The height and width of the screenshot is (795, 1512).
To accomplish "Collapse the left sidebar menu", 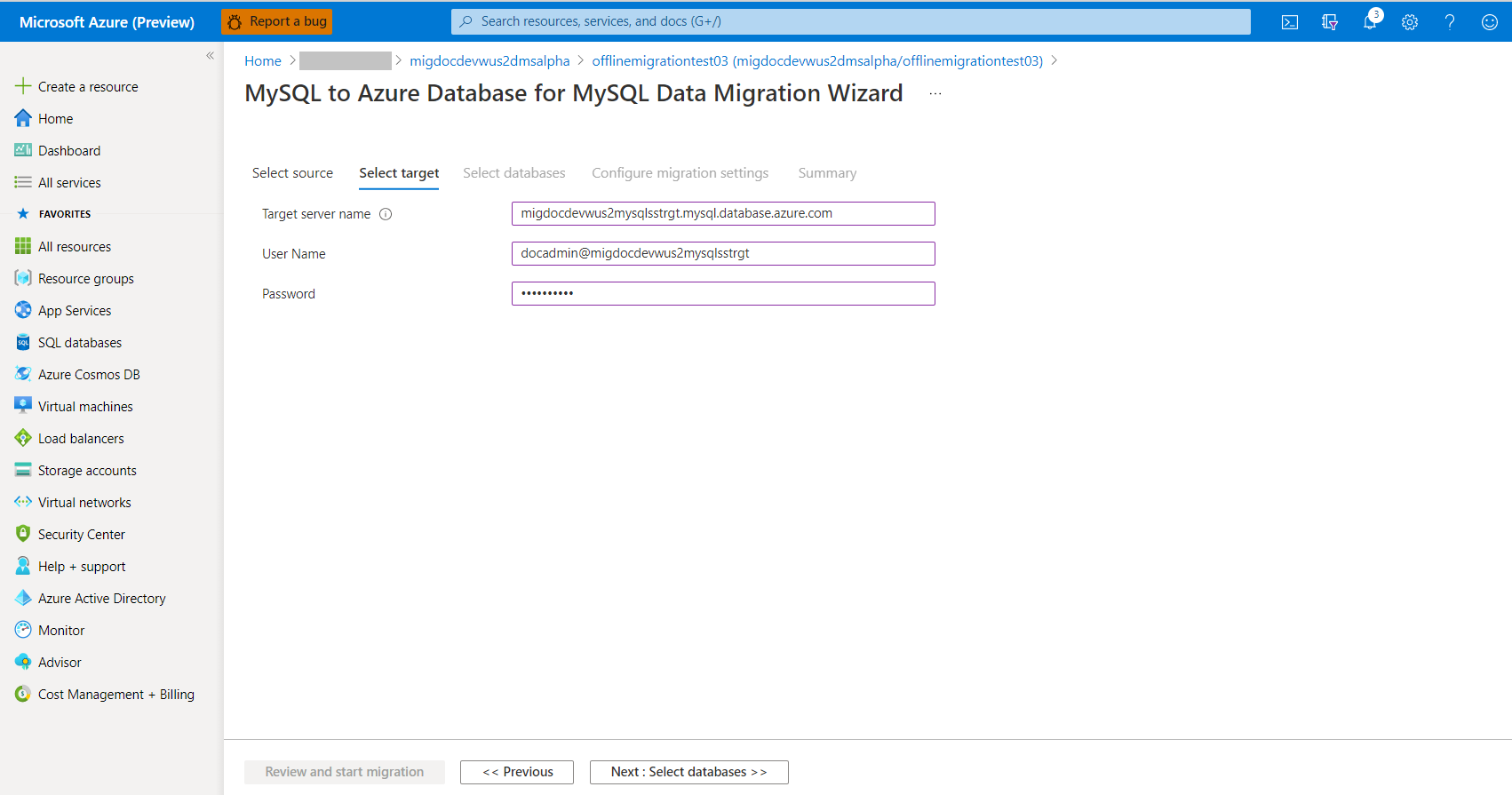I will (x=211, y=55).
